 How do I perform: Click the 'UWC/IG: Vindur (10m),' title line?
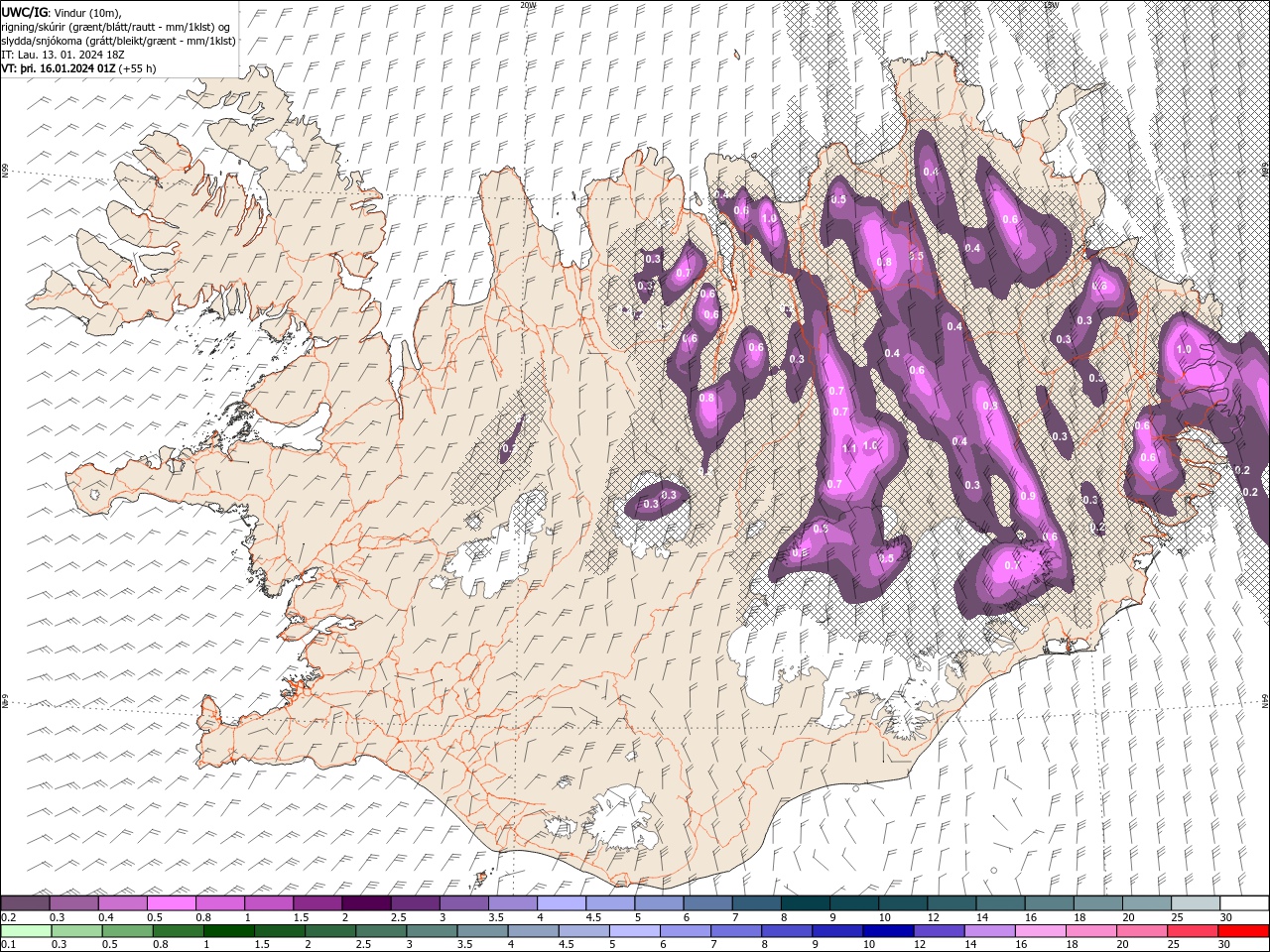(x=63, y=12)
